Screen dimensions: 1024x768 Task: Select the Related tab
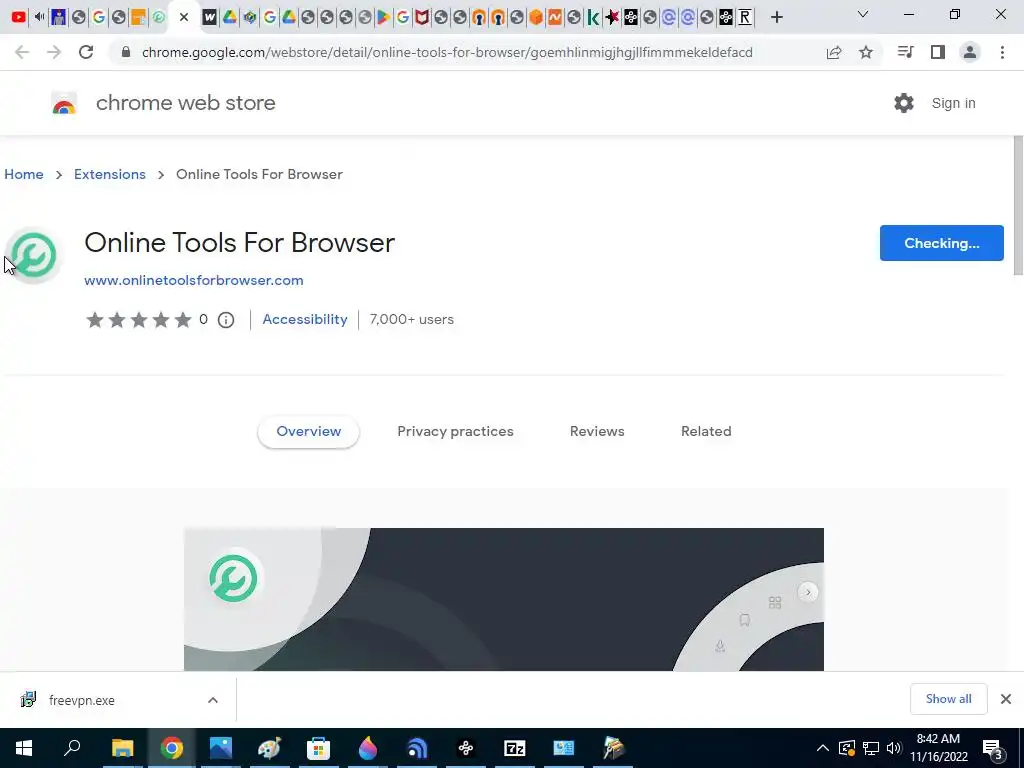tap(706, 432)
